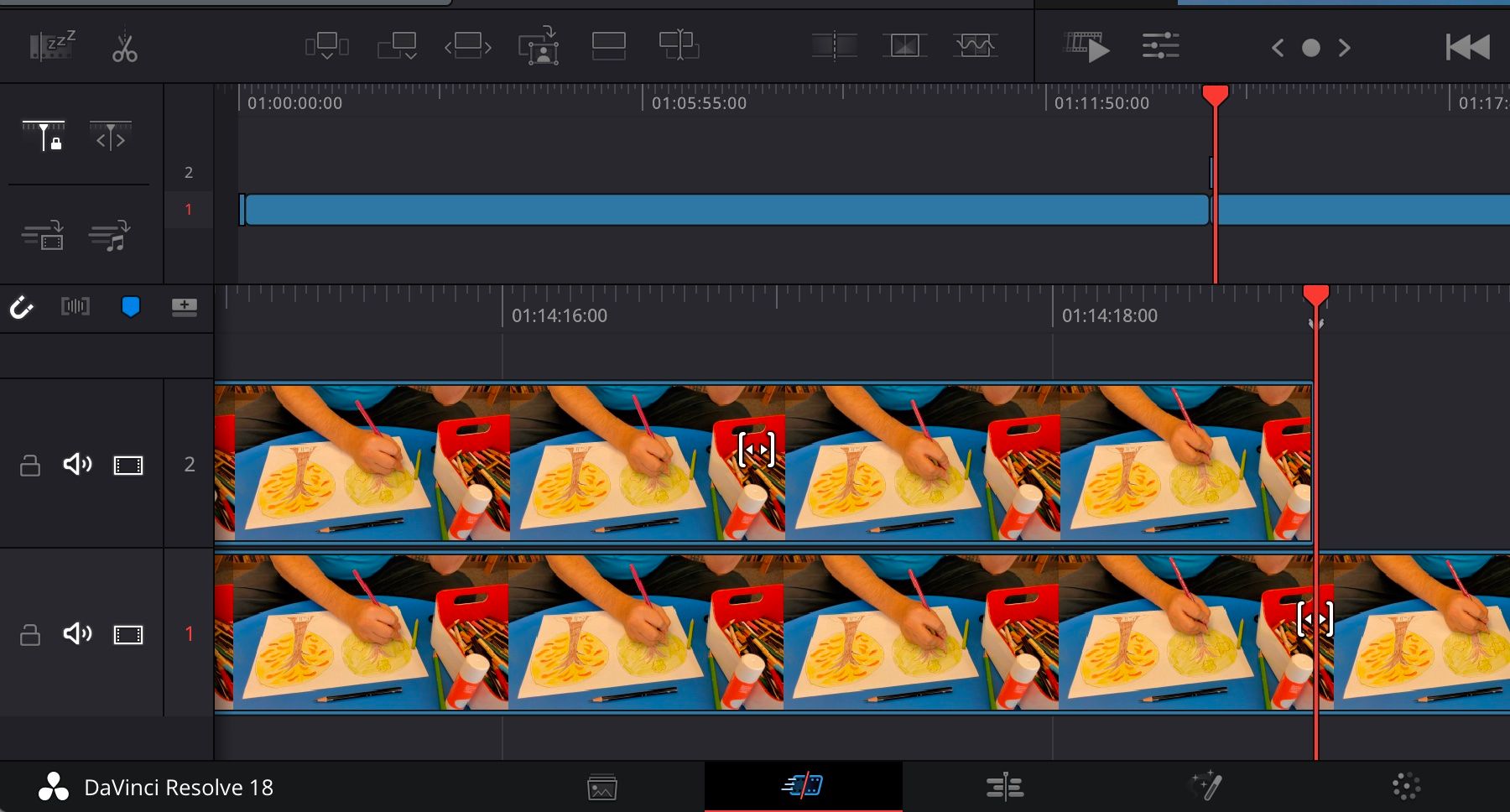Open the timeline options sliders icon
This screenshot has width=1510, height=812.
click(1161, 46)
